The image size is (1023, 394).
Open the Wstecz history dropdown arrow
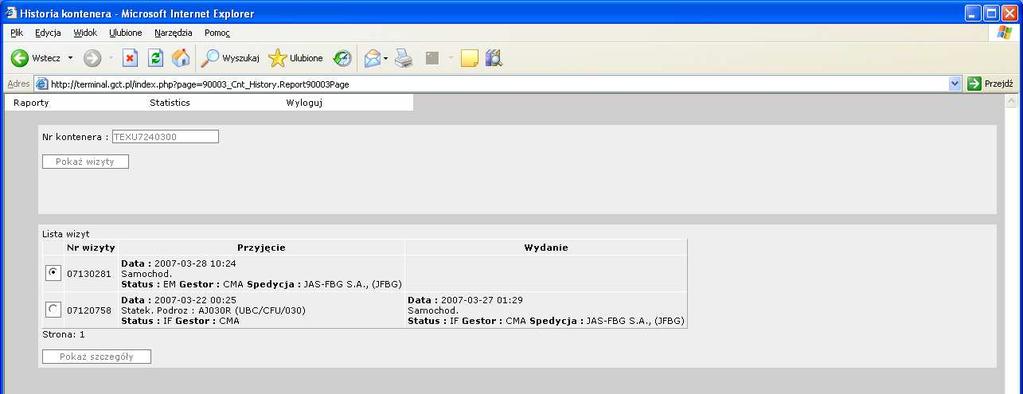point(70,58)
